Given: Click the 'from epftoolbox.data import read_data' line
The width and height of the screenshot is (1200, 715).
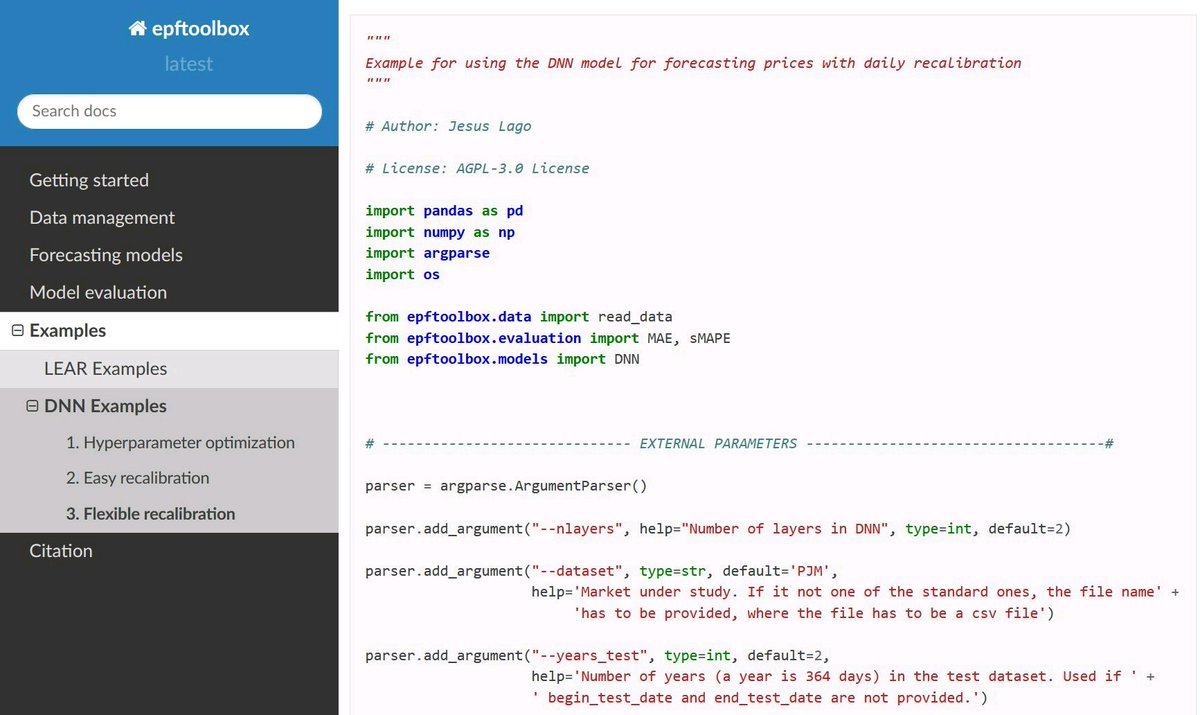Looking at the screenshot, I should (519, 317).
